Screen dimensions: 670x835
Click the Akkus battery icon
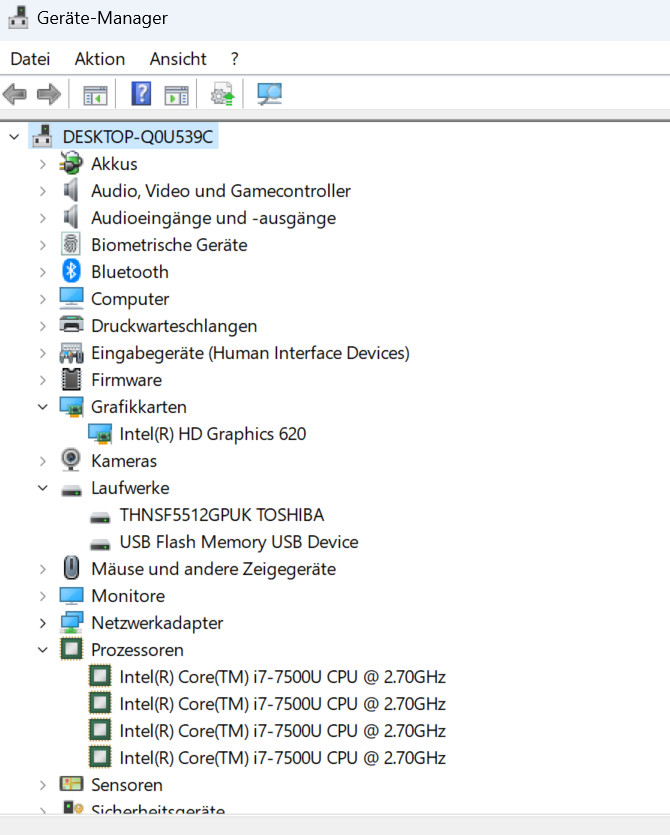click(x=71, y=163)
